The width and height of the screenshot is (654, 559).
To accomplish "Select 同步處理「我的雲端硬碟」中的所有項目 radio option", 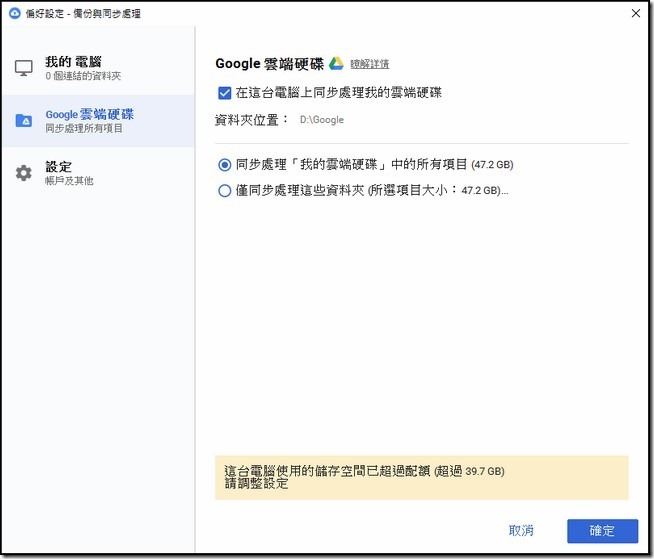I will click(224, 165).
